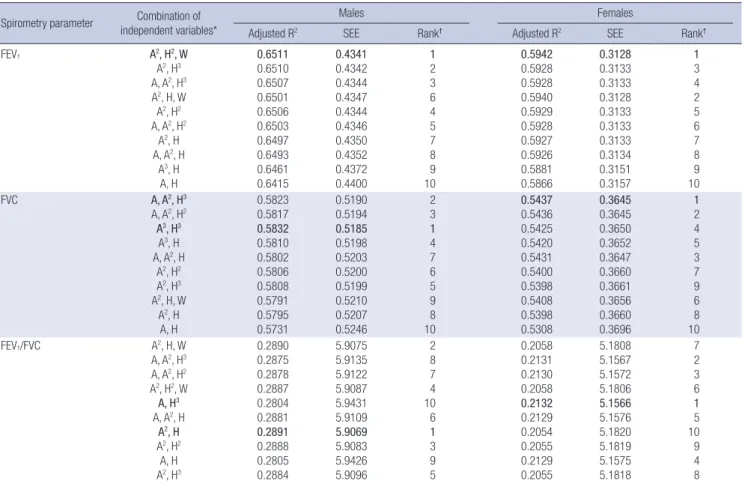Select male SEE value 5.9431

pyautogui.click(x=351, y=403)
